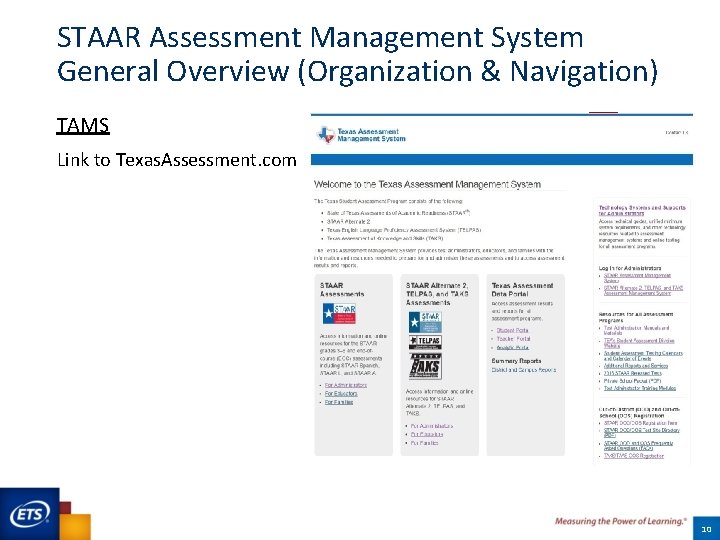
Task: Open Test Administrator Manuals and Materials link
Action: click(636, 331)
